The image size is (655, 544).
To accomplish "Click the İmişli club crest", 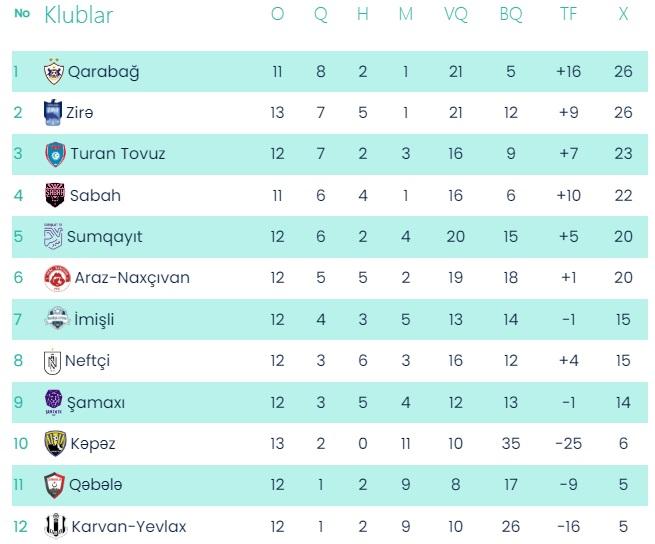I will (56, 319).
